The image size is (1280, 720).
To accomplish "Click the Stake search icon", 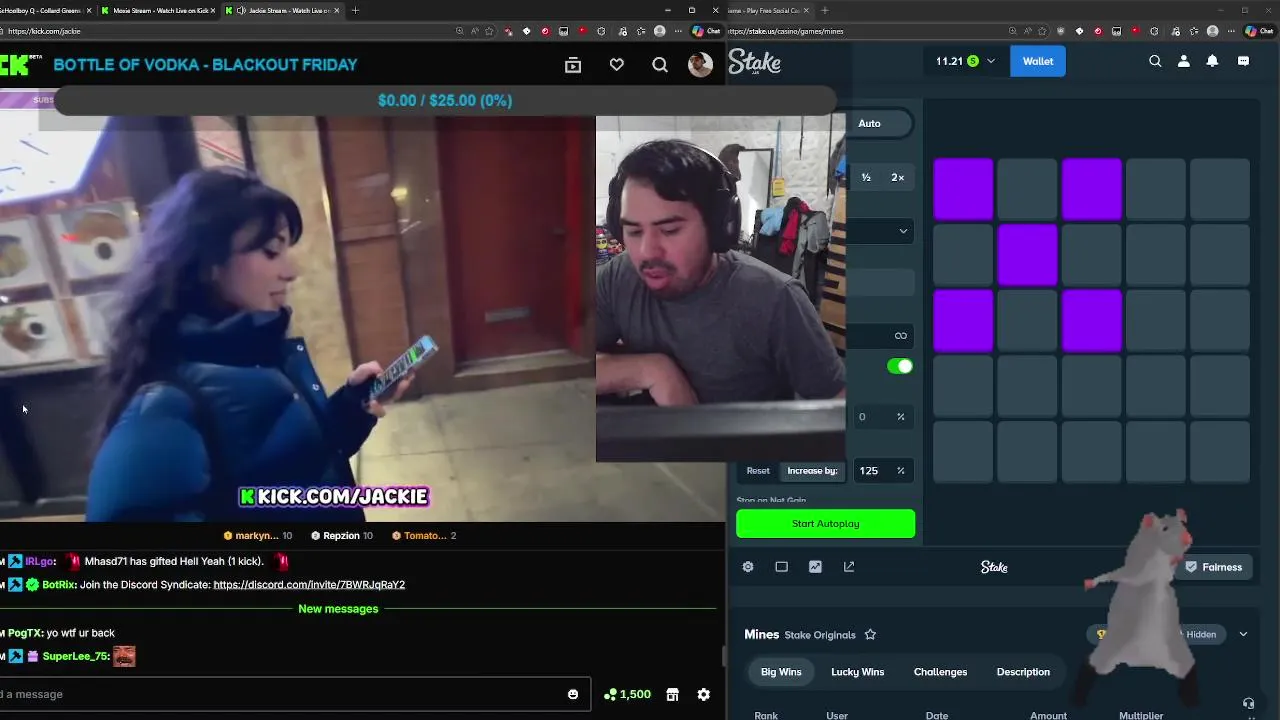I will pyautogui.click(x=1155, y=61).
